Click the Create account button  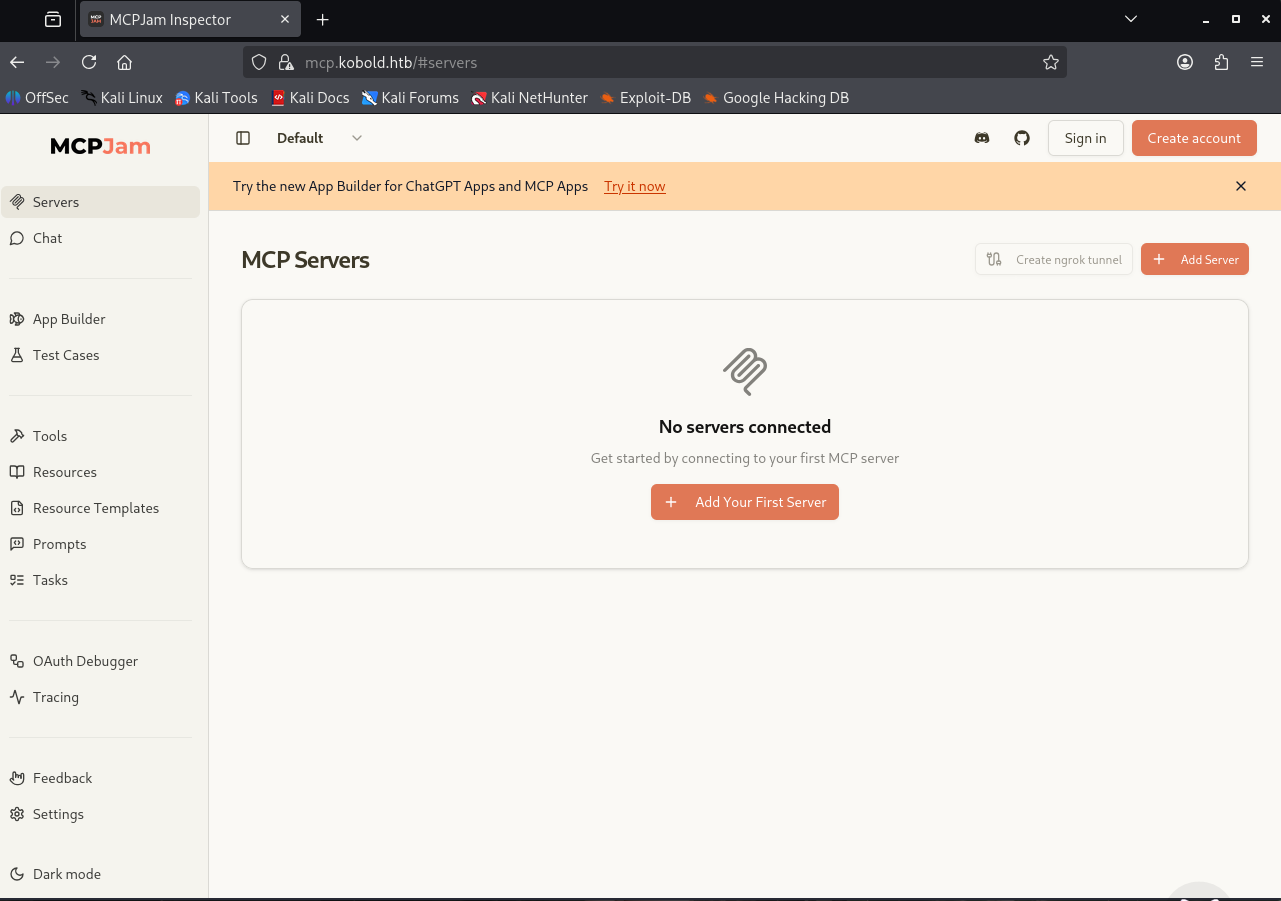click(1193, 138)
